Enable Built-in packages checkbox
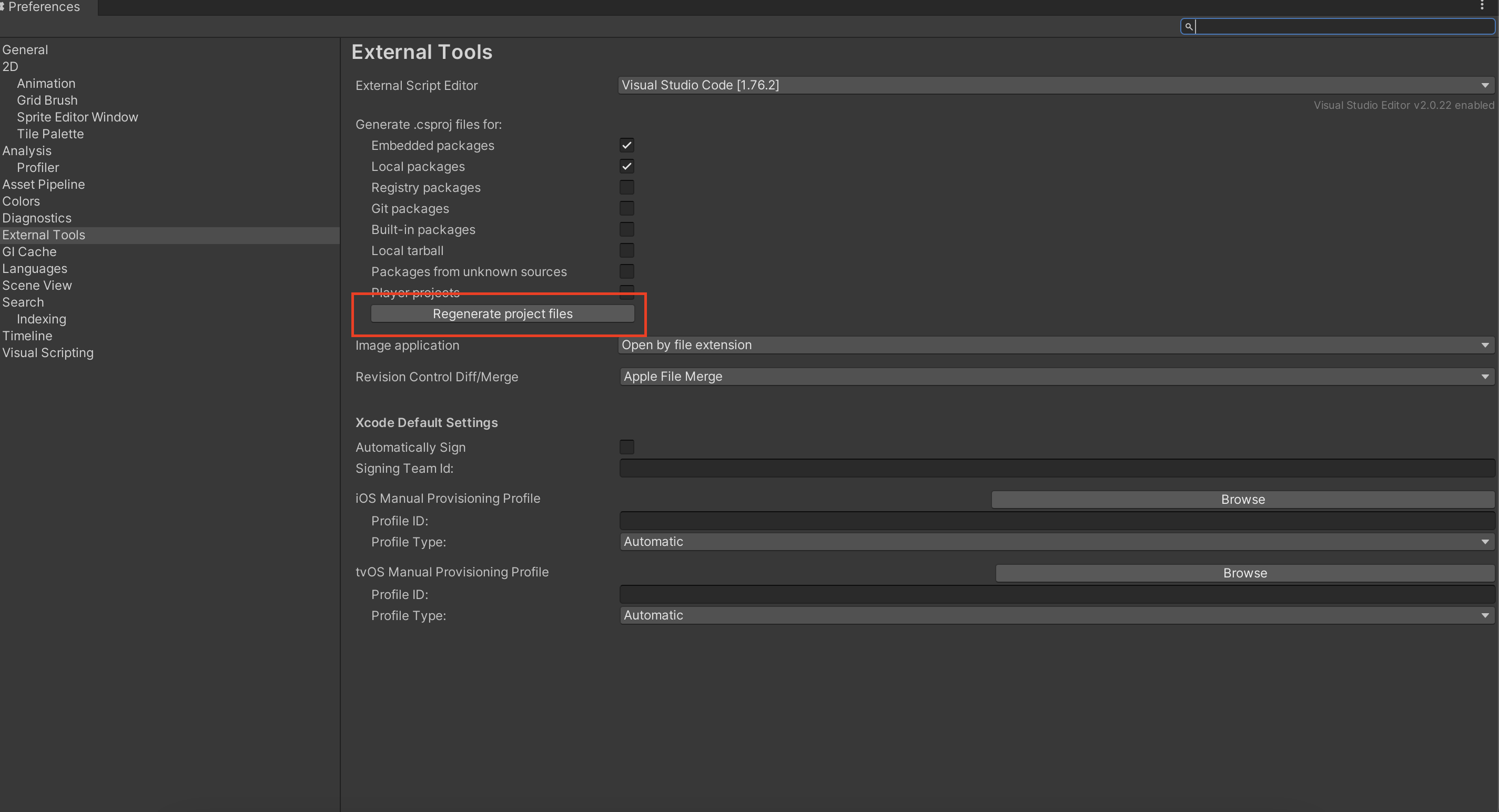 coord(627,229)
